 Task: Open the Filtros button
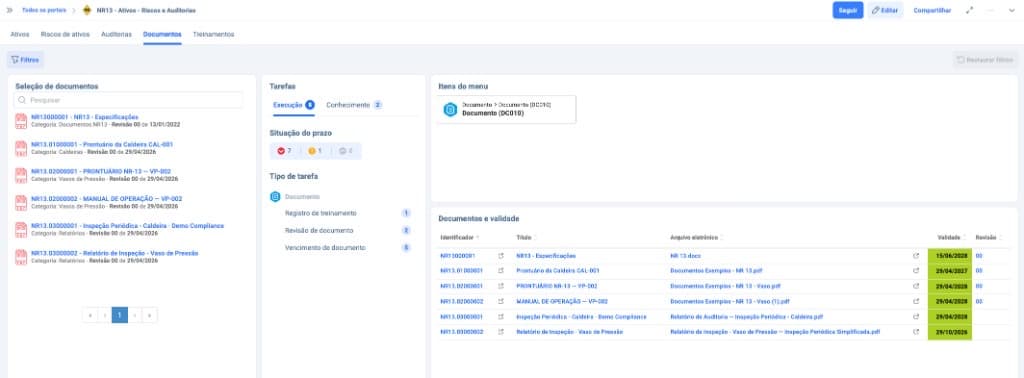pos(25,59)
